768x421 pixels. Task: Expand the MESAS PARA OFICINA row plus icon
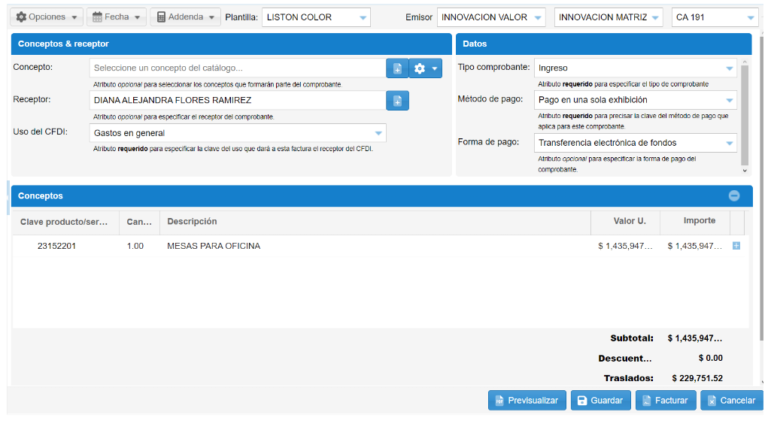(x=737, y=246)
